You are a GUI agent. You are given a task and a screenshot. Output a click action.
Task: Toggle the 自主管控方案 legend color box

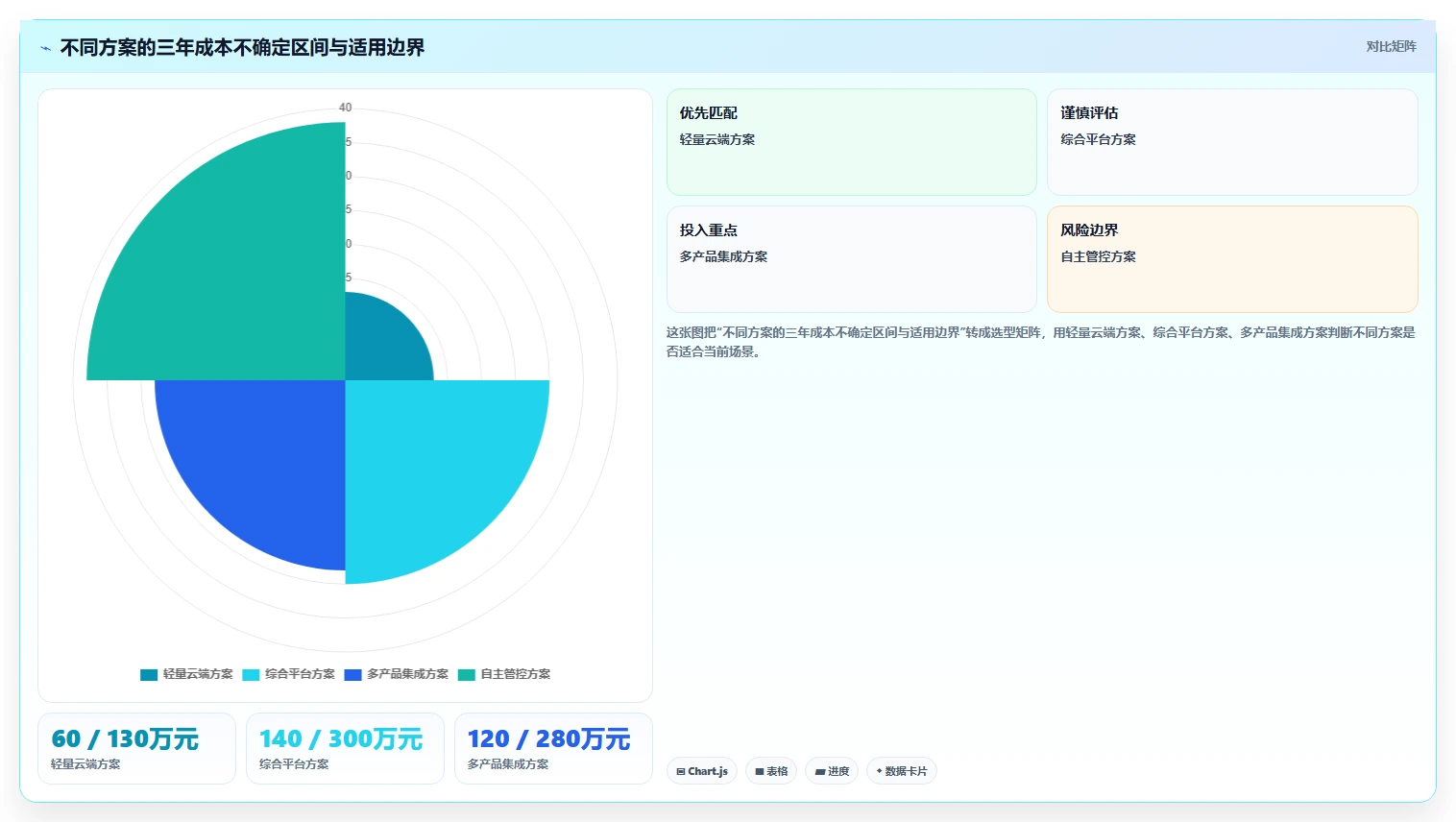tap(467, 674)
